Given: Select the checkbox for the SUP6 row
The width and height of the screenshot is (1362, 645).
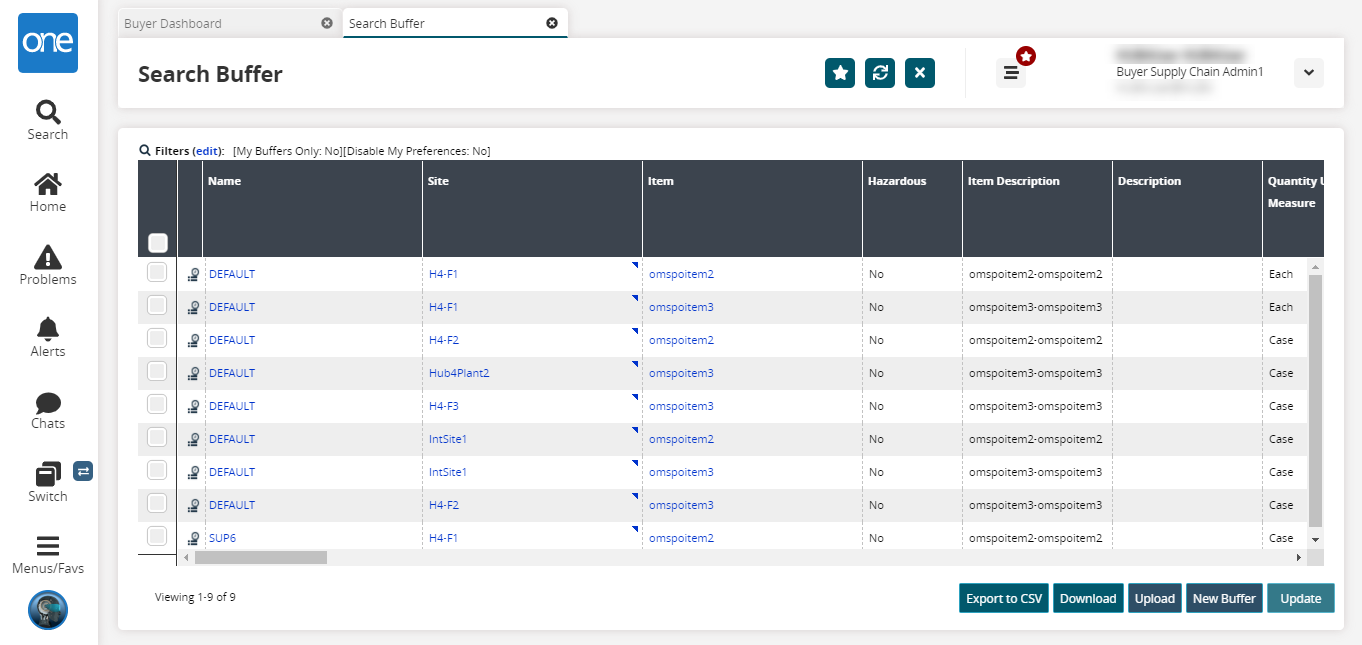Looking at the screenshot, I should coord(157,536).
